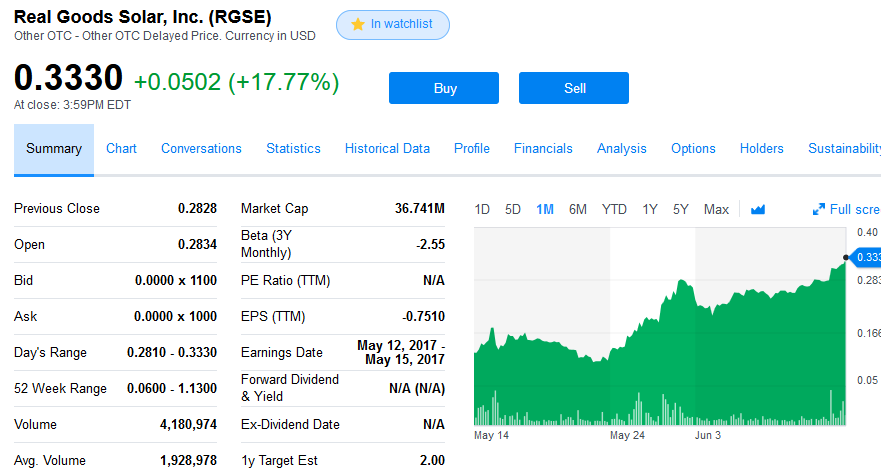The image size is (881, 472).
Task: View the Profile tab
Action: (x=471, y=149)
